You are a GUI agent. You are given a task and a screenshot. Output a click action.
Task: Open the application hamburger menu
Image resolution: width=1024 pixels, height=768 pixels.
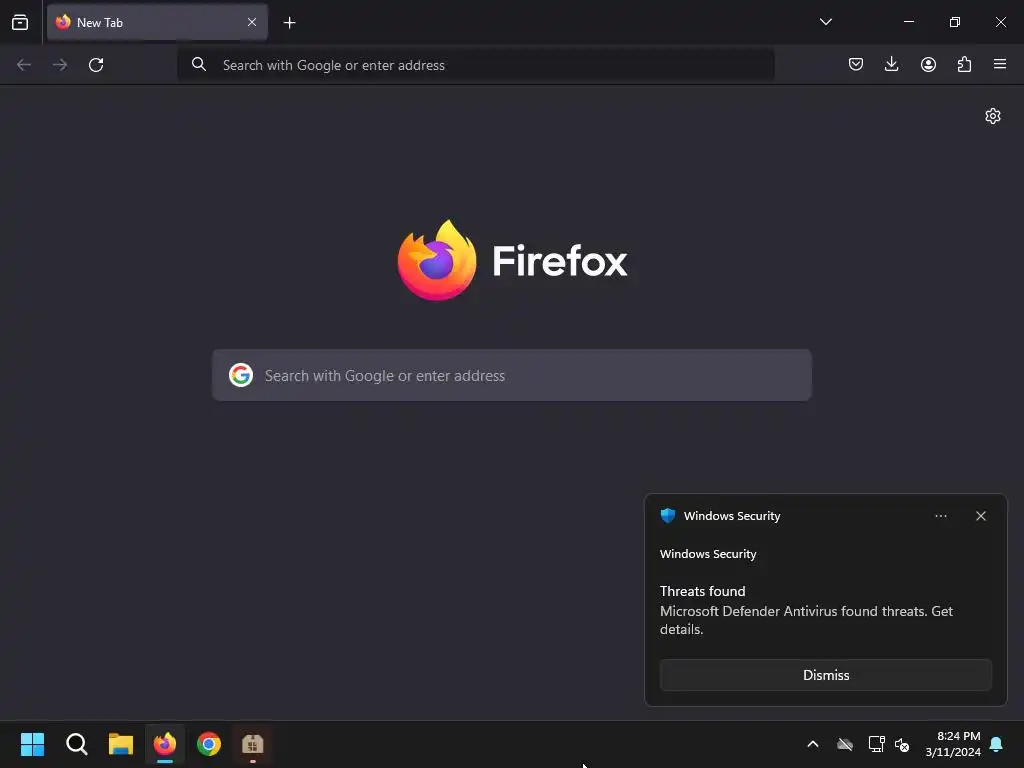tap(1000, 64)
